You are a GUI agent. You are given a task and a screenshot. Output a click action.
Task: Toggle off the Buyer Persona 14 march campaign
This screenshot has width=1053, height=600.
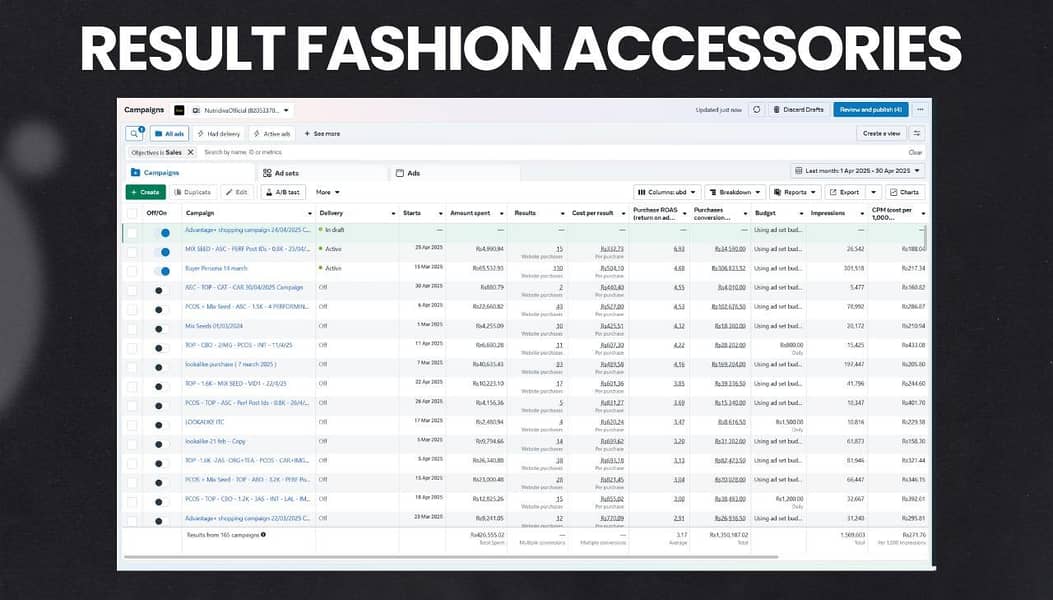coord(161,269)
